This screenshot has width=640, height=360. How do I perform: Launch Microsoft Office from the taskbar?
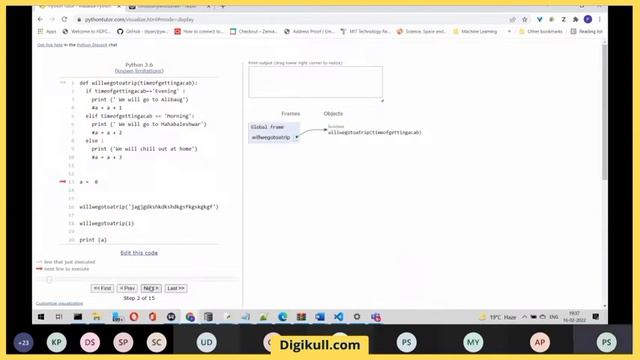tap(153, 317)
